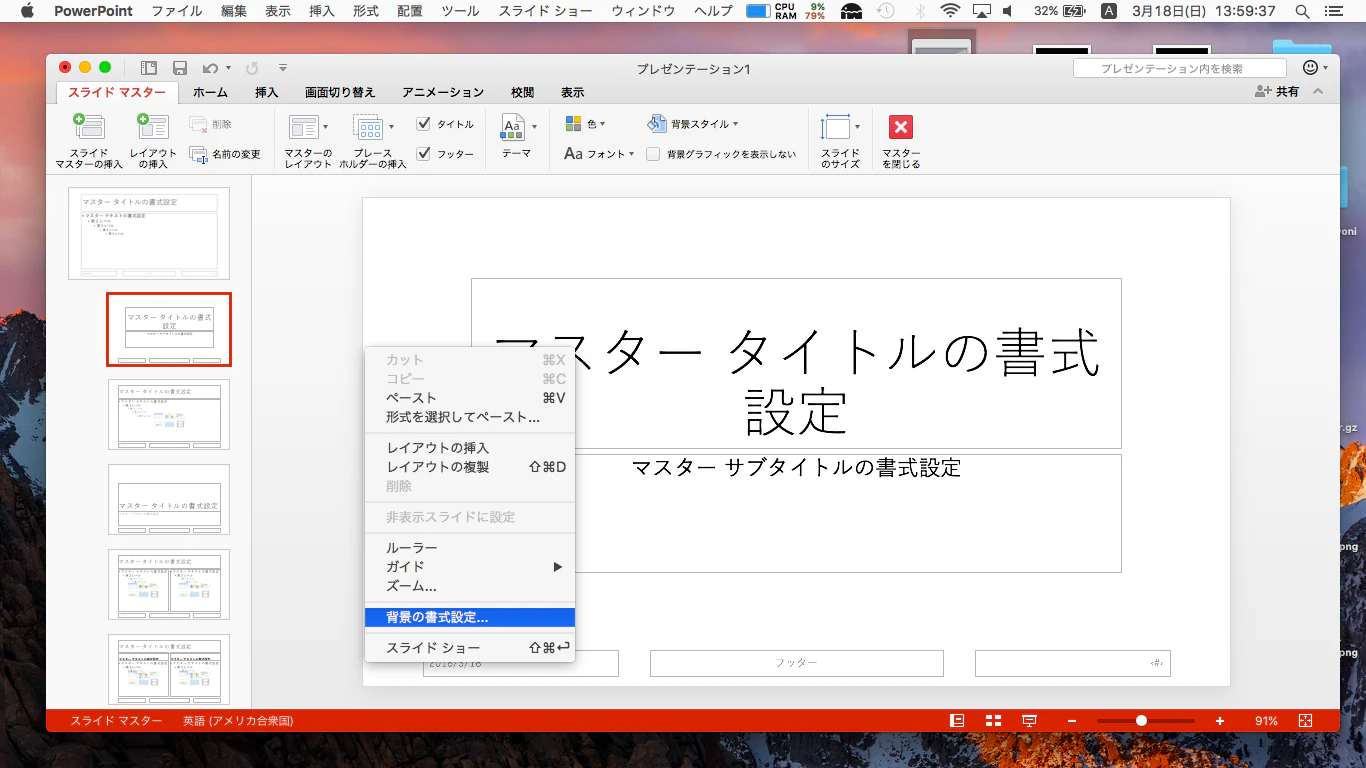Click the save icon in title bar
The image size is (1366, 768).
point(180,68)
